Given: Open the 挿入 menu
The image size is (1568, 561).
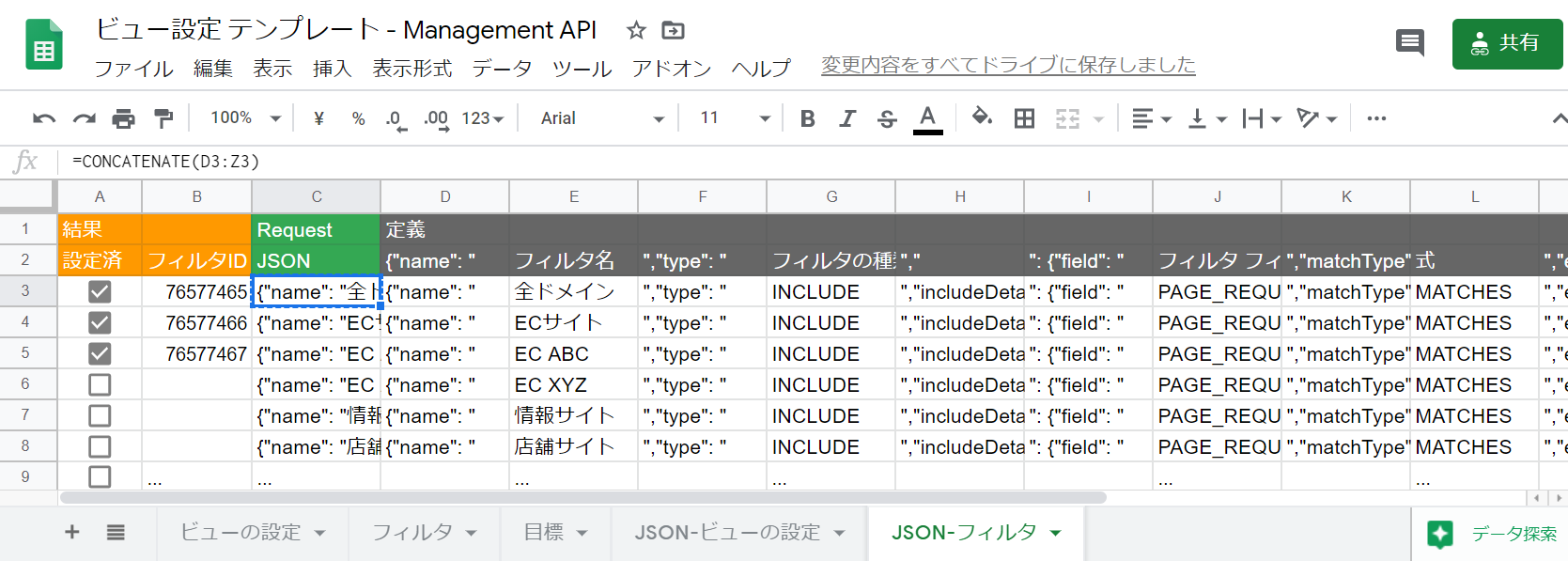Looking at the screenshot, I should (x=332, y=69).
